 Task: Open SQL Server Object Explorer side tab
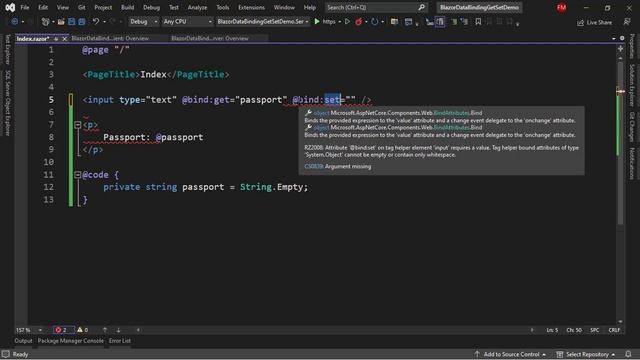7,103
